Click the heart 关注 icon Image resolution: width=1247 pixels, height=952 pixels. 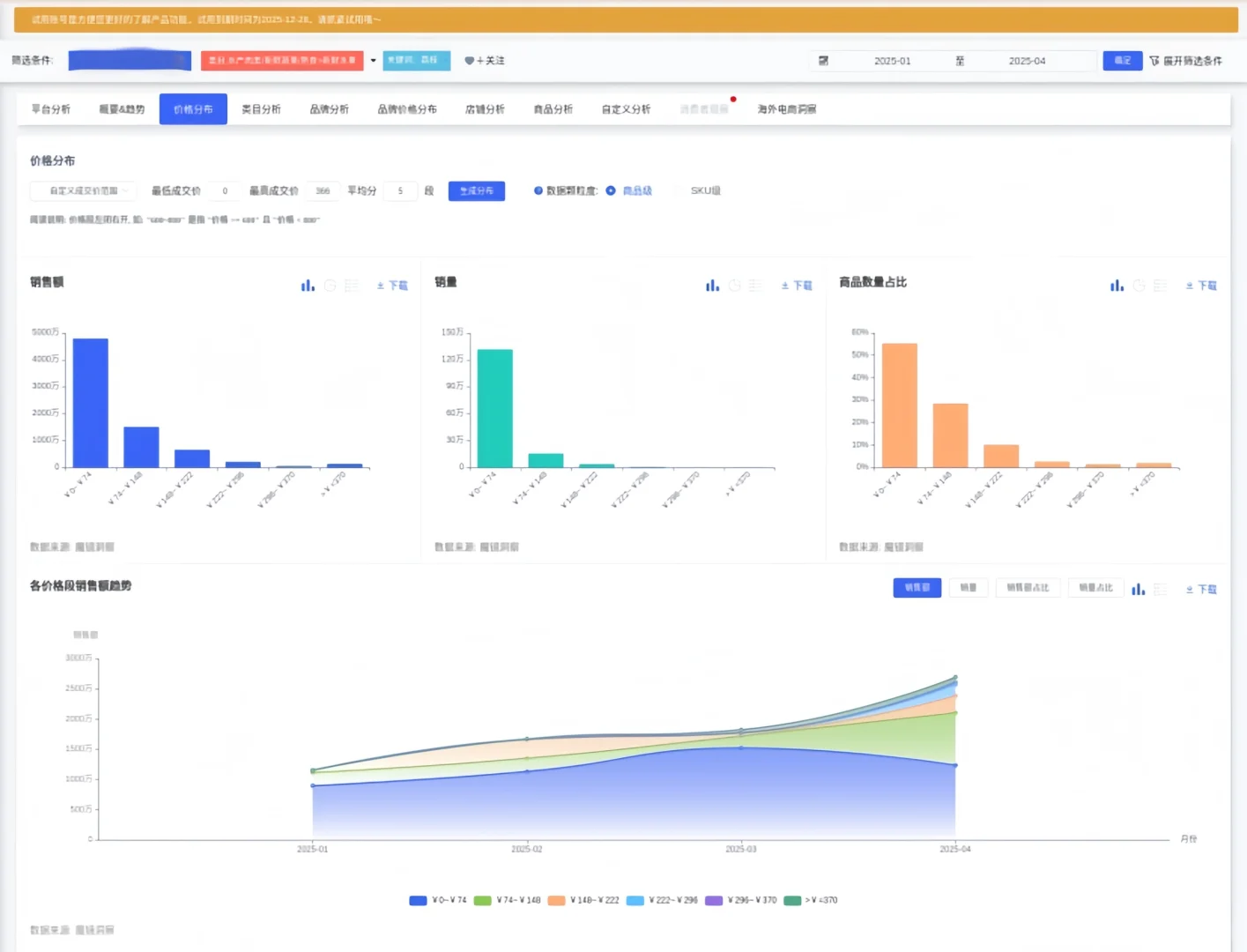[469, 61]
